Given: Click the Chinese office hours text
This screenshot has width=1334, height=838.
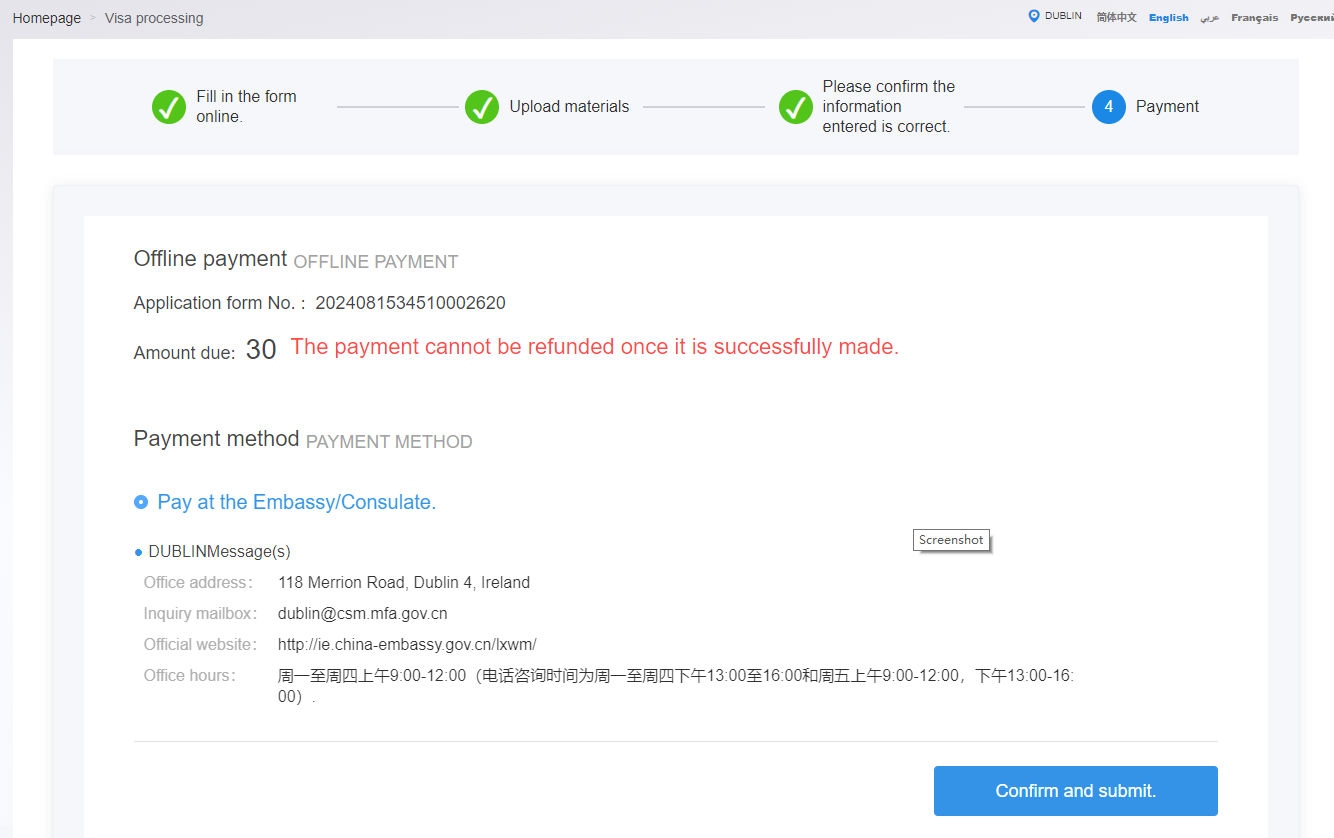Looking at the screenshot, I should coord(676,686).
